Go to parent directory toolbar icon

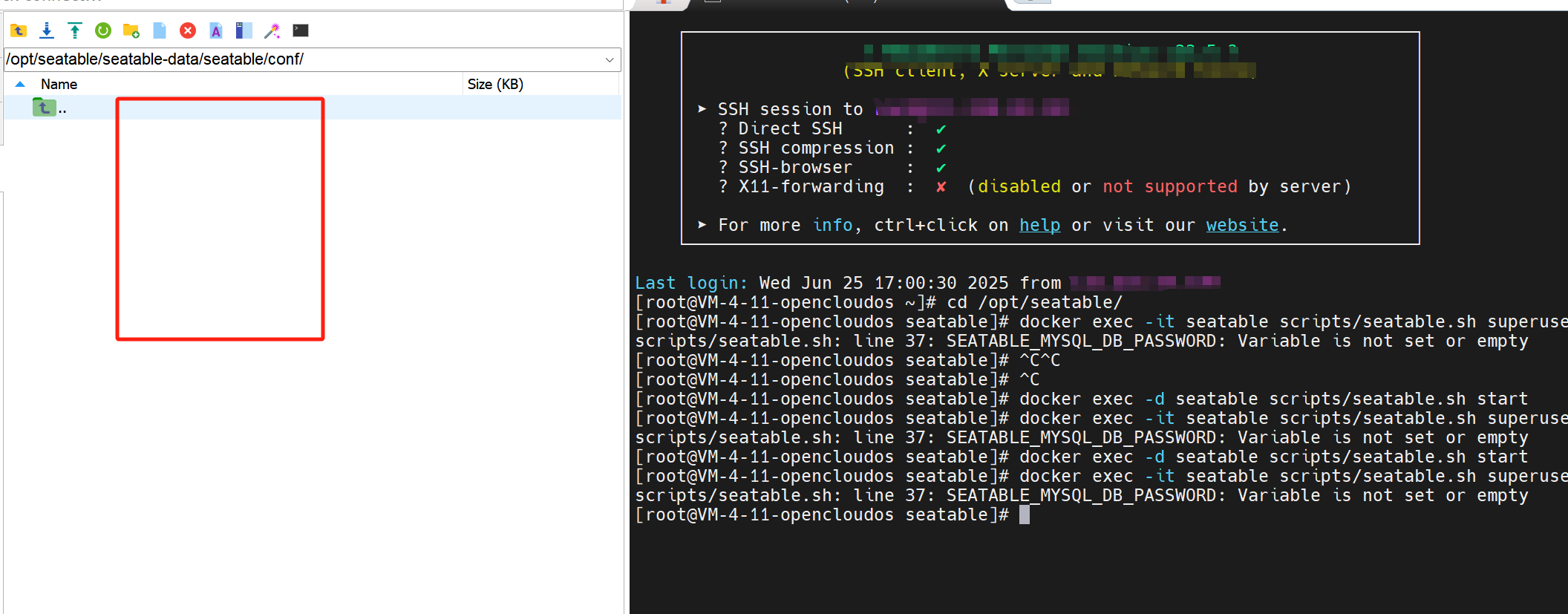[x=19, y=30]
